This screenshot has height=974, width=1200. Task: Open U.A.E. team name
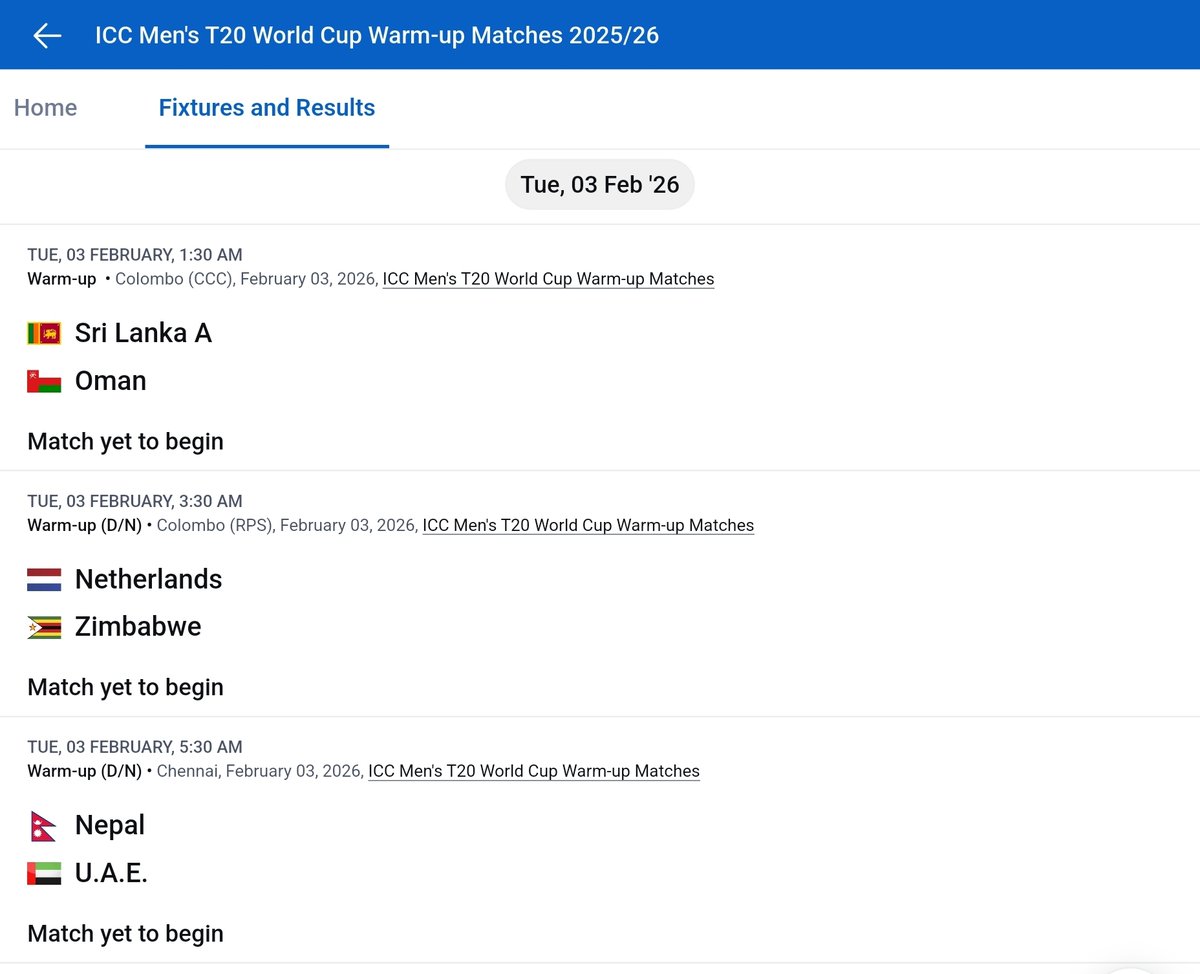111,873
